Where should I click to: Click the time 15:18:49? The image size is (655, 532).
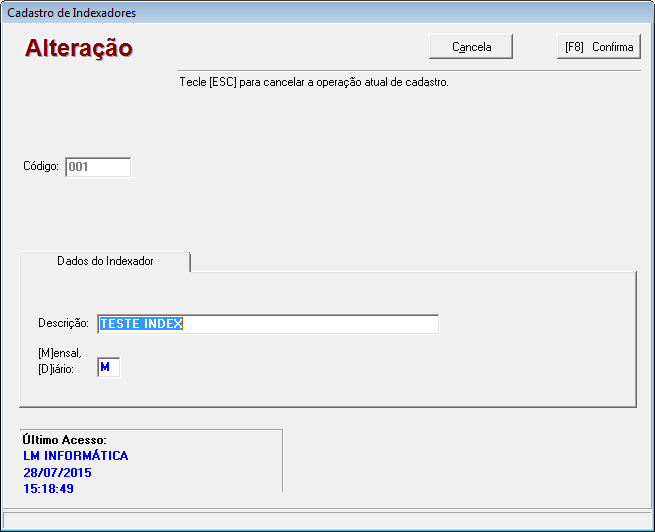click(x=48, y=489)
